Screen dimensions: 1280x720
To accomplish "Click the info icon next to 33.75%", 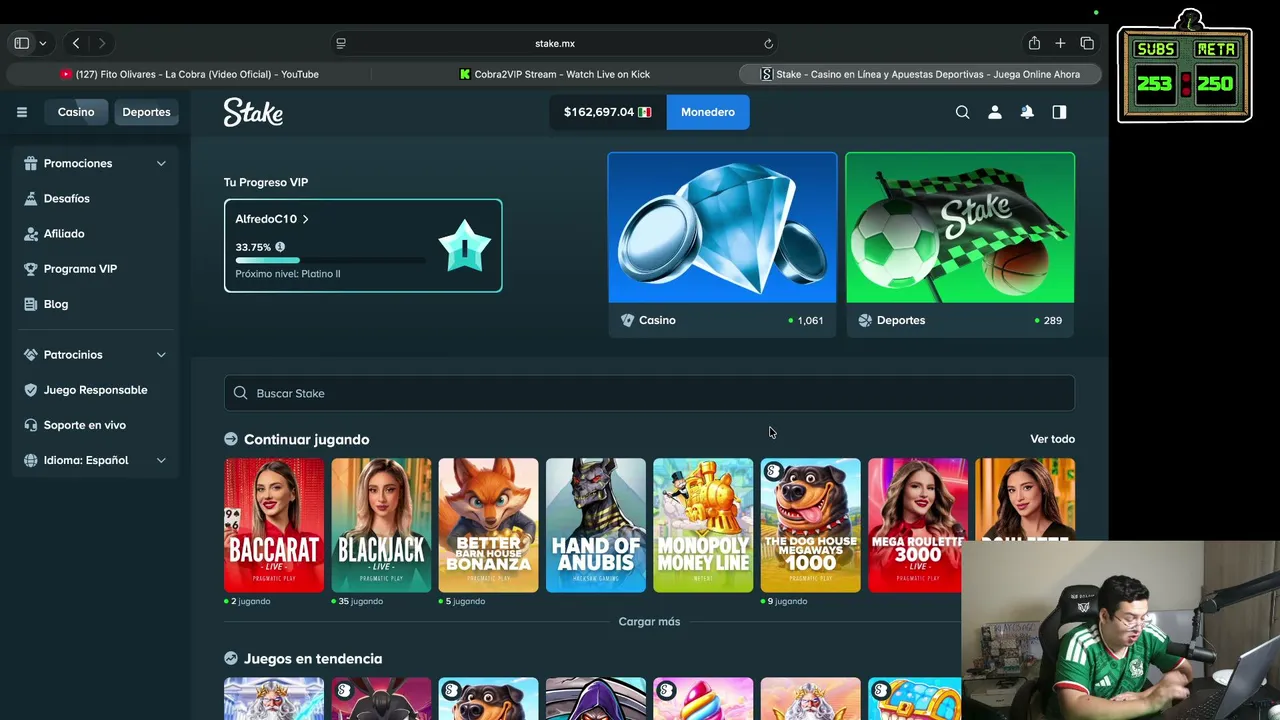I will tap(280, 247).
